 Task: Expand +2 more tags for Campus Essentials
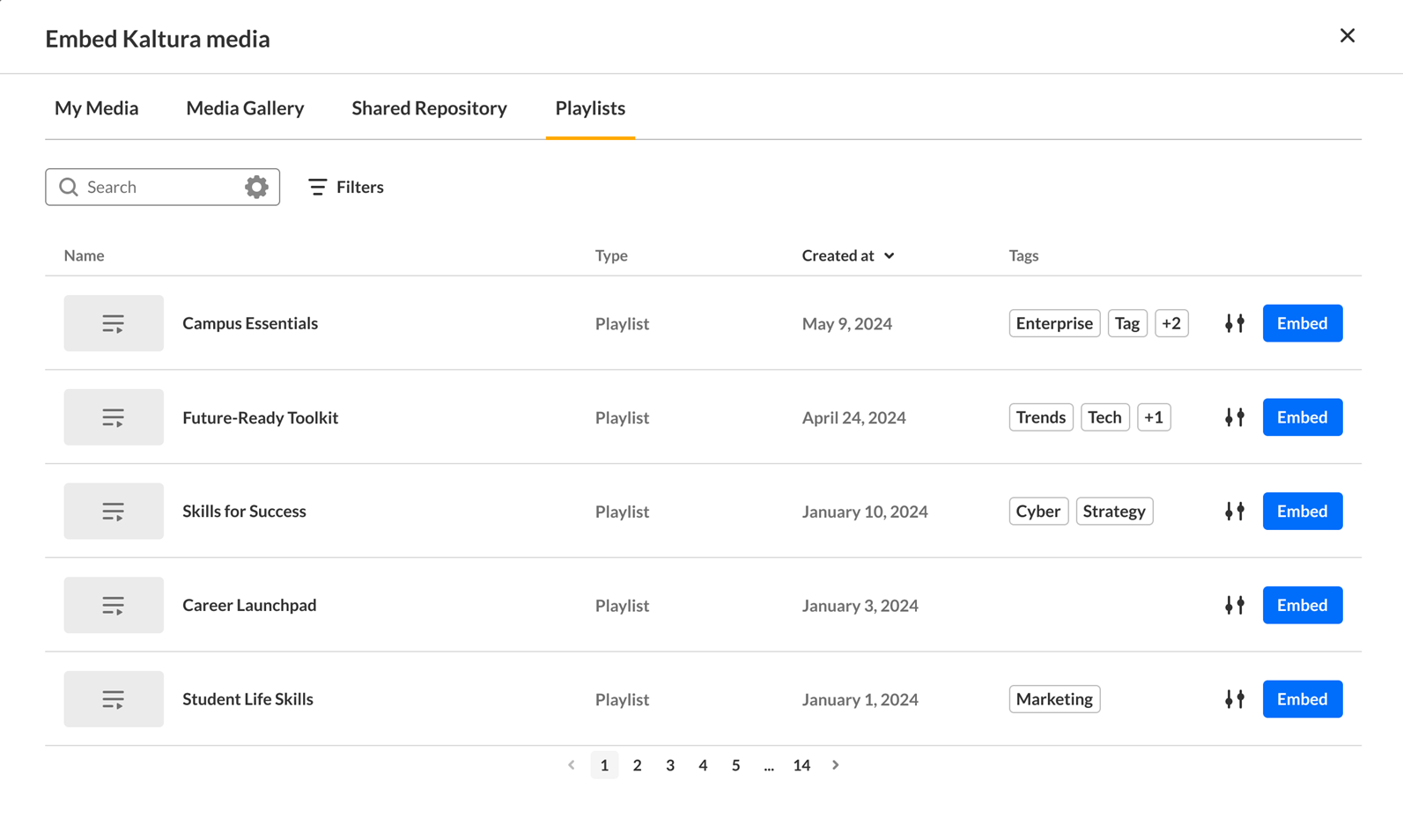coord(1170,323)
